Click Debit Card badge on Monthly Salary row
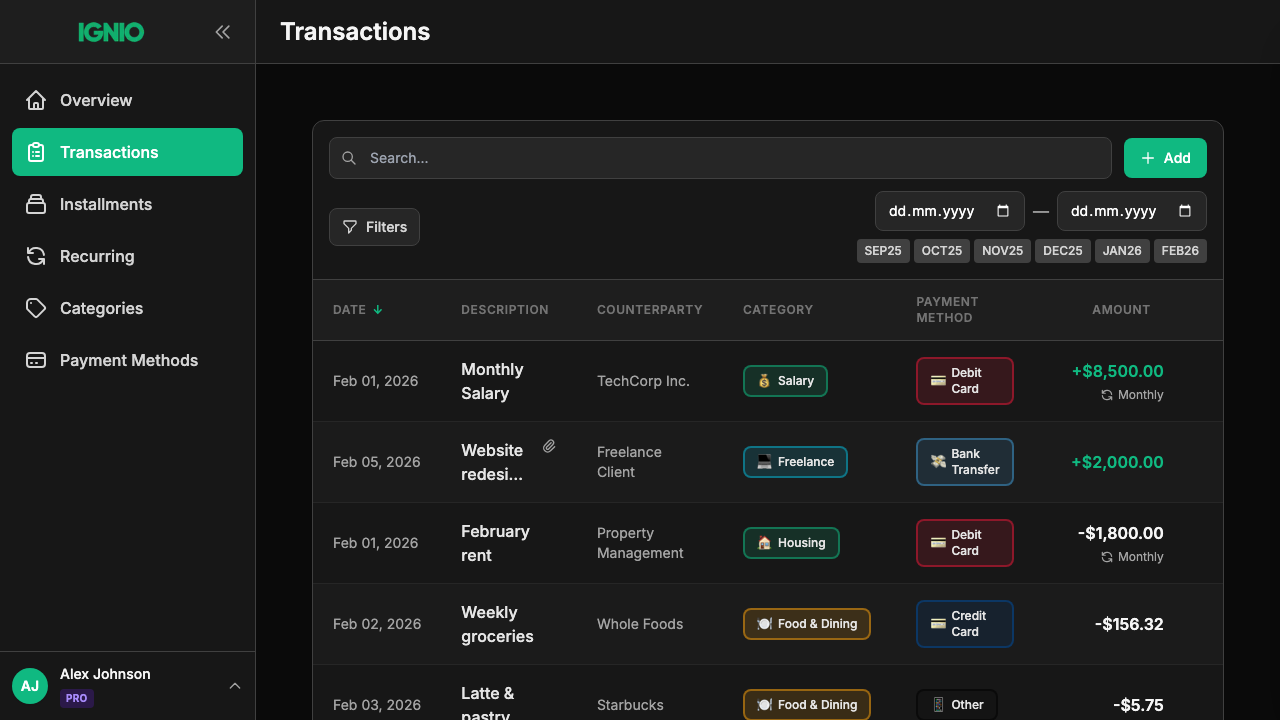 (x=965, y=381)
